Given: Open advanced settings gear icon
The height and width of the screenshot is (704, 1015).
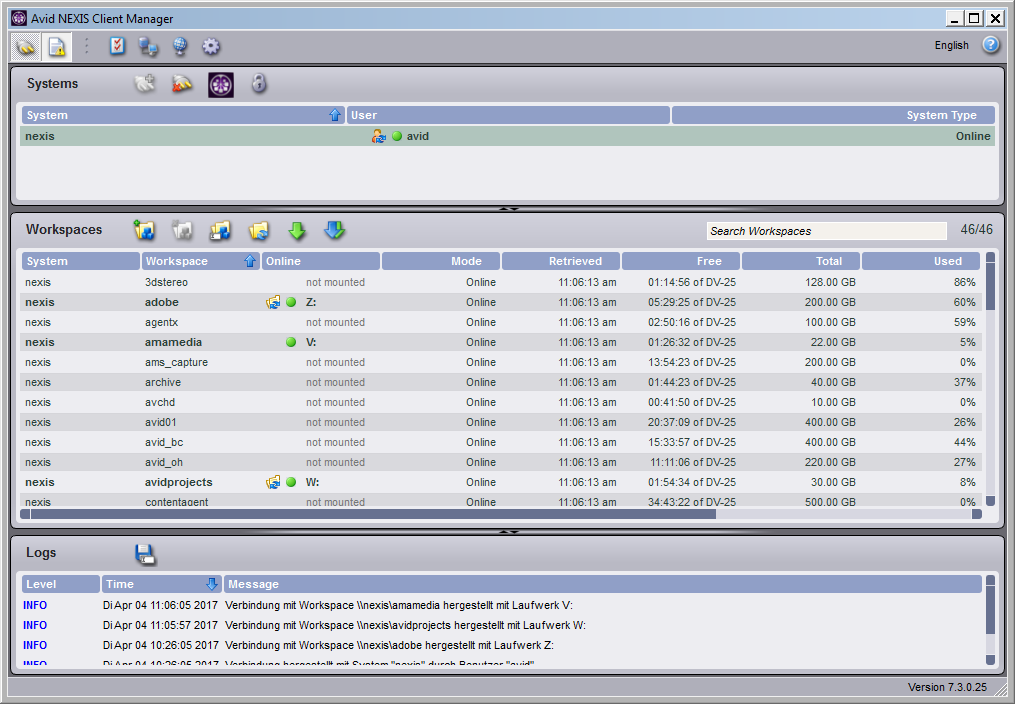Looking at the screenshot, I should [211, 47].
